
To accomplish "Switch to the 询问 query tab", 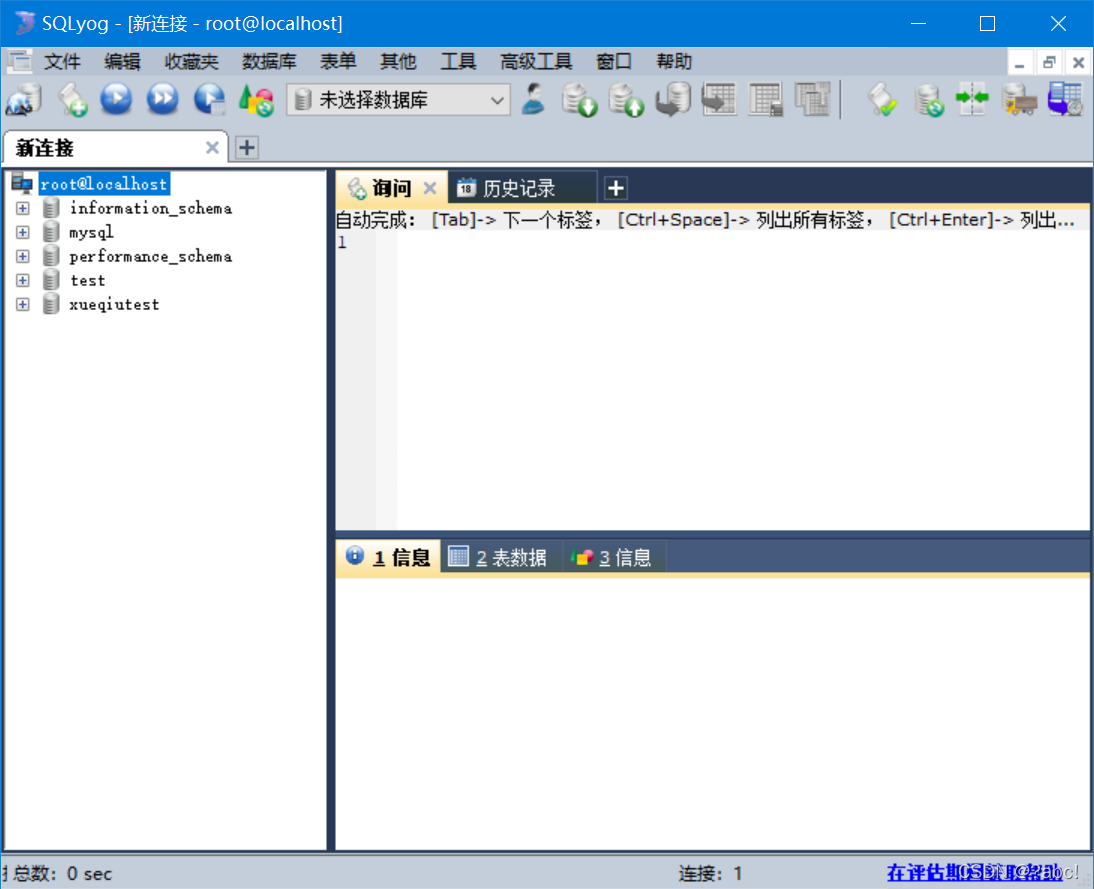I will [x=391, y=188].
